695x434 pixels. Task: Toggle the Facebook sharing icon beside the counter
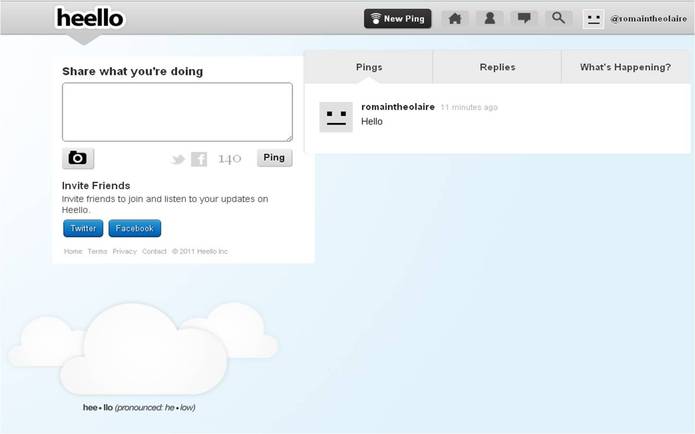pyautogui.click(x=199, y=159)
